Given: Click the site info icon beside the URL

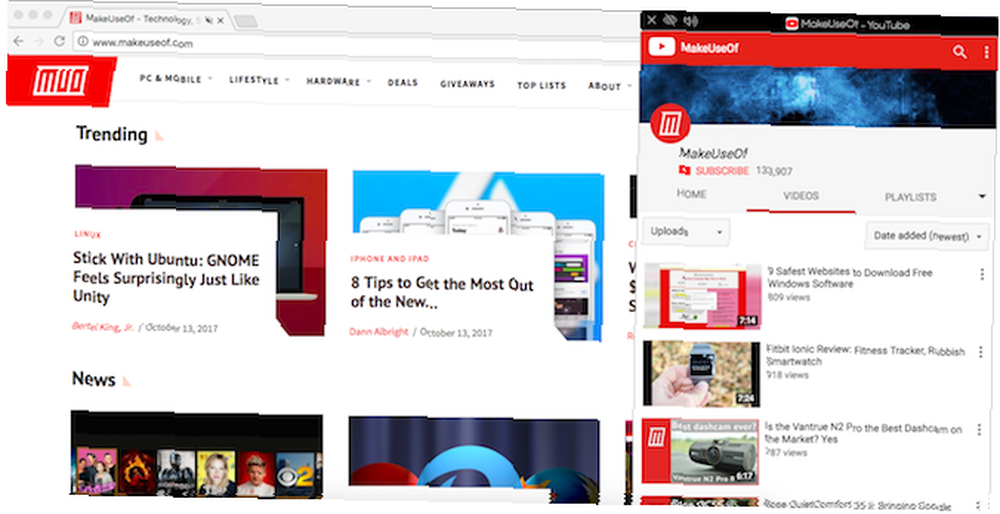Looking at the screenshot, I should [83, 42].
